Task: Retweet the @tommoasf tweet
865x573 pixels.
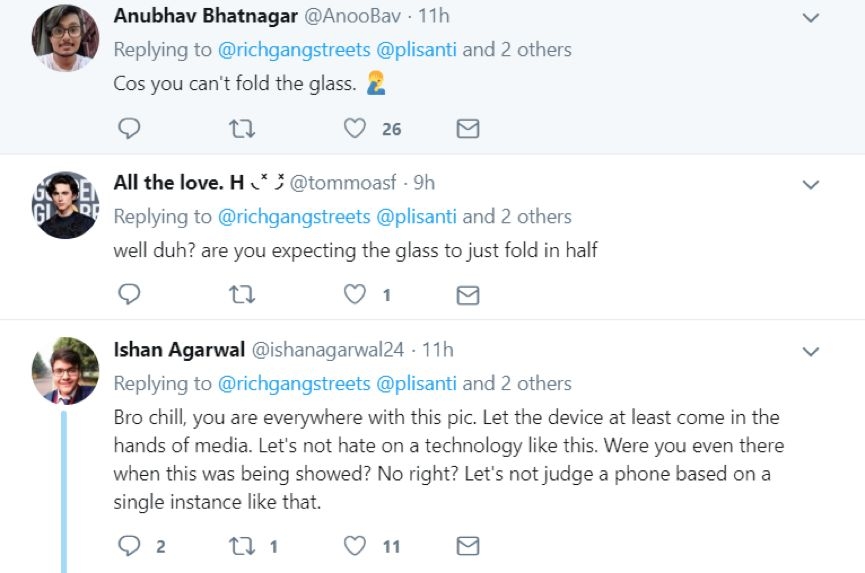Action: pos(243,295)
